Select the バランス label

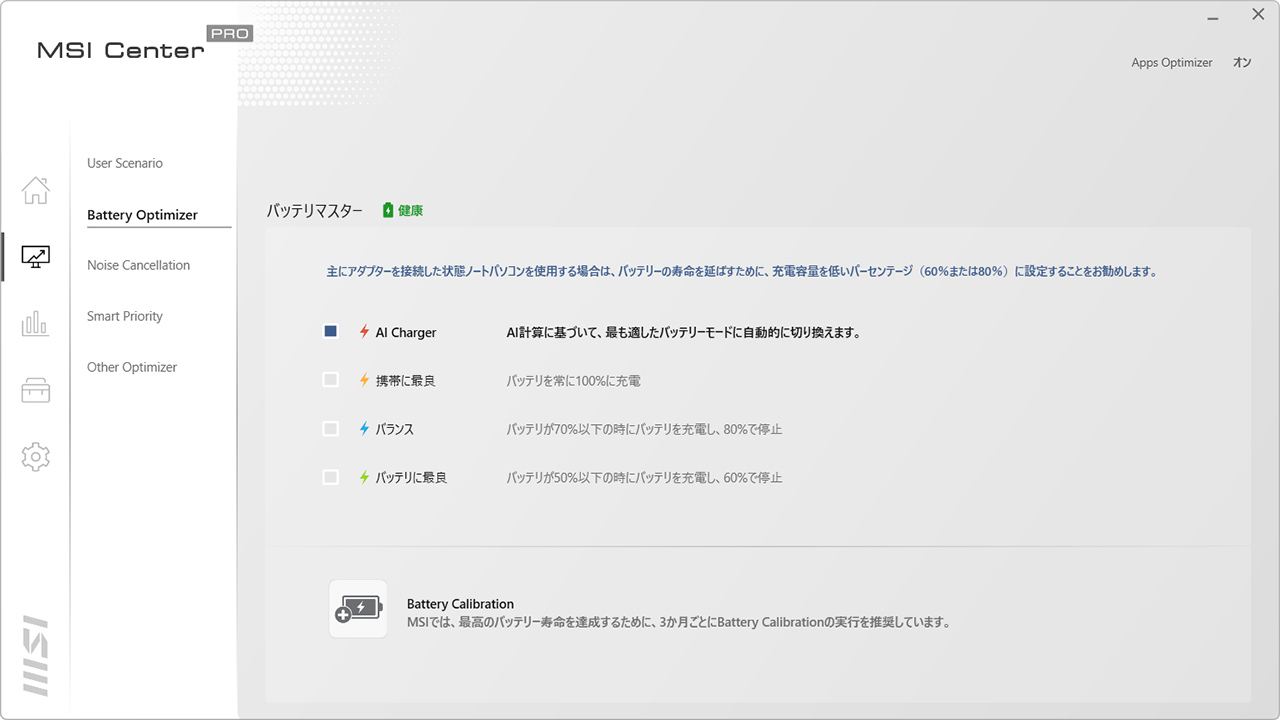click(x=394, y=429)
